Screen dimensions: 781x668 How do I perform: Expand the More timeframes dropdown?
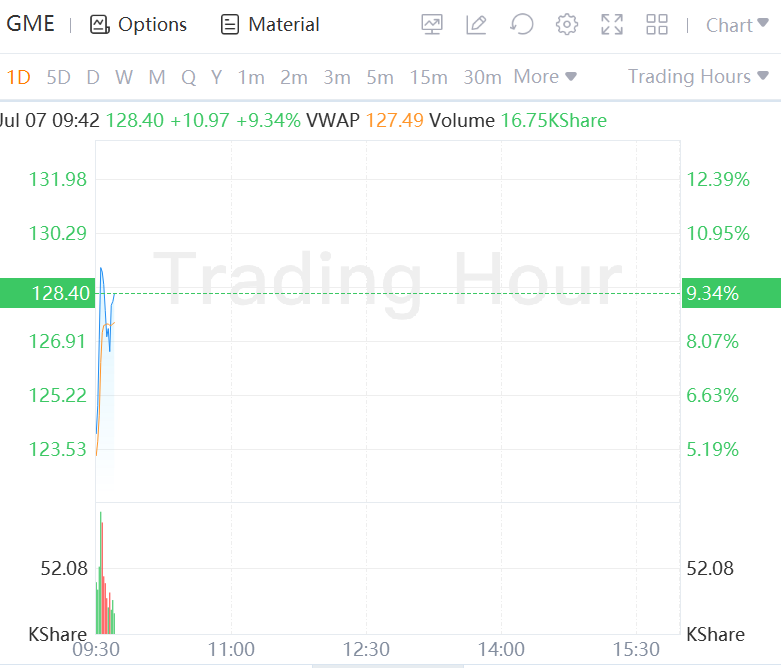coord(545,77)
